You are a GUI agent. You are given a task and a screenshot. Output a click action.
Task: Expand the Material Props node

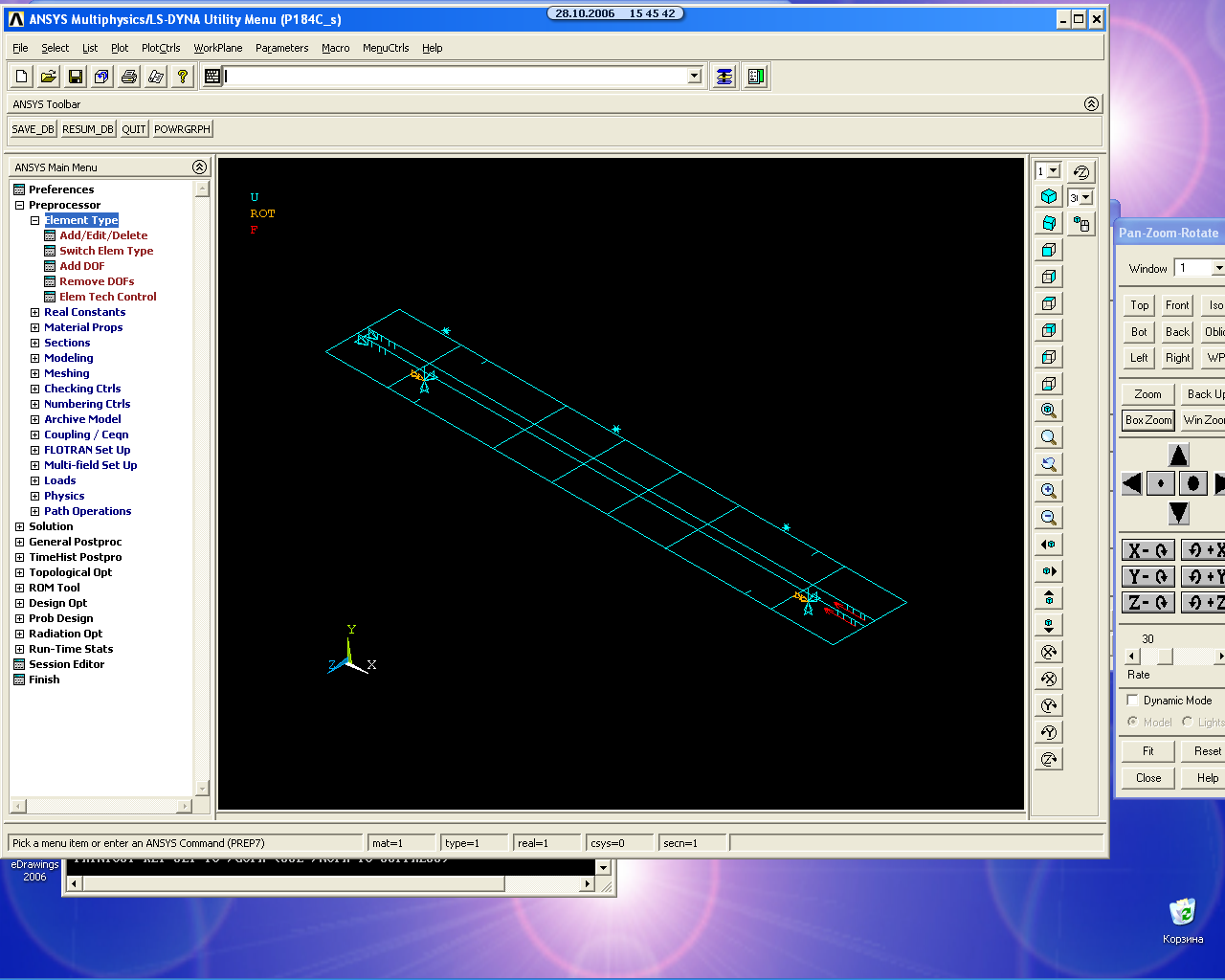tap(34, 327)
